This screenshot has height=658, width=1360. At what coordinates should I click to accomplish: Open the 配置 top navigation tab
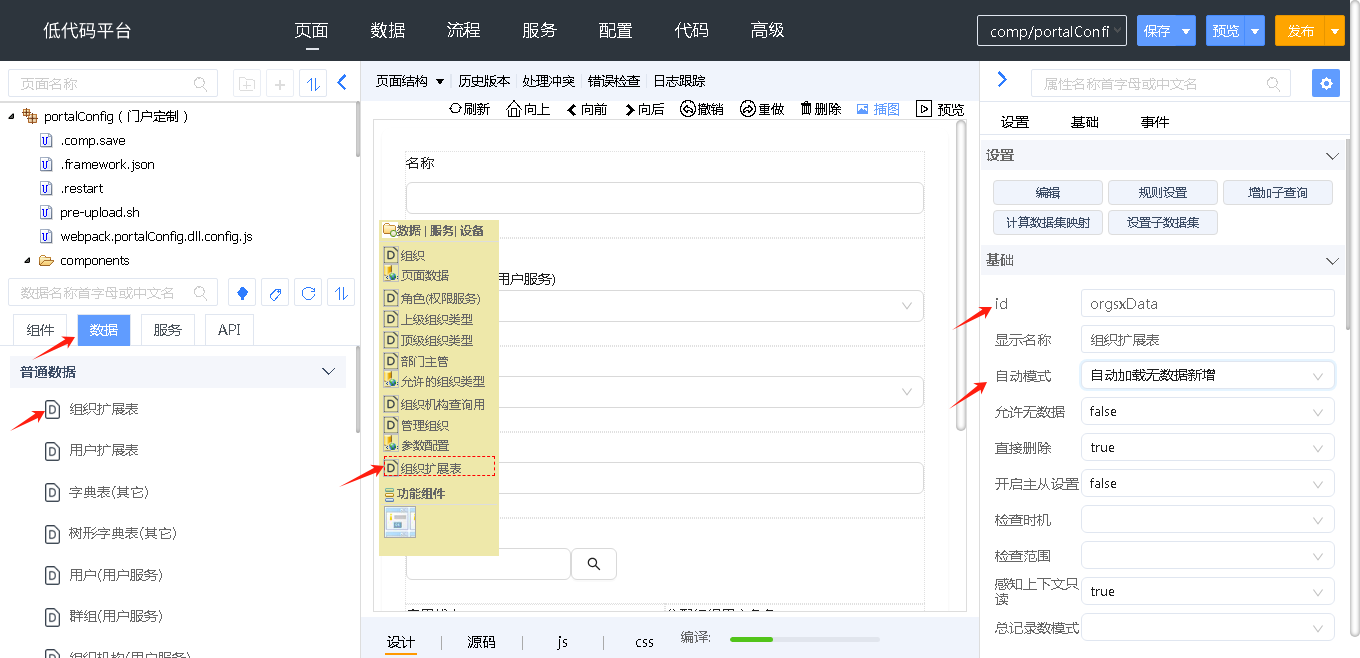coord(615,30)
